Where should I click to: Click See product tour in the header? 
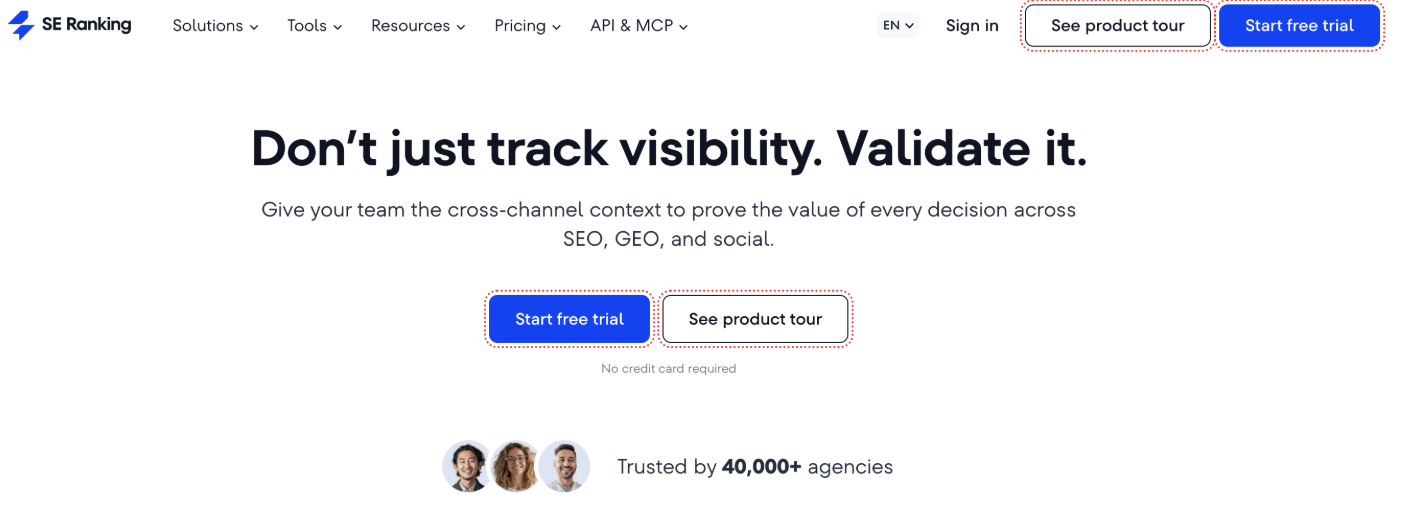click(1117, 26)
